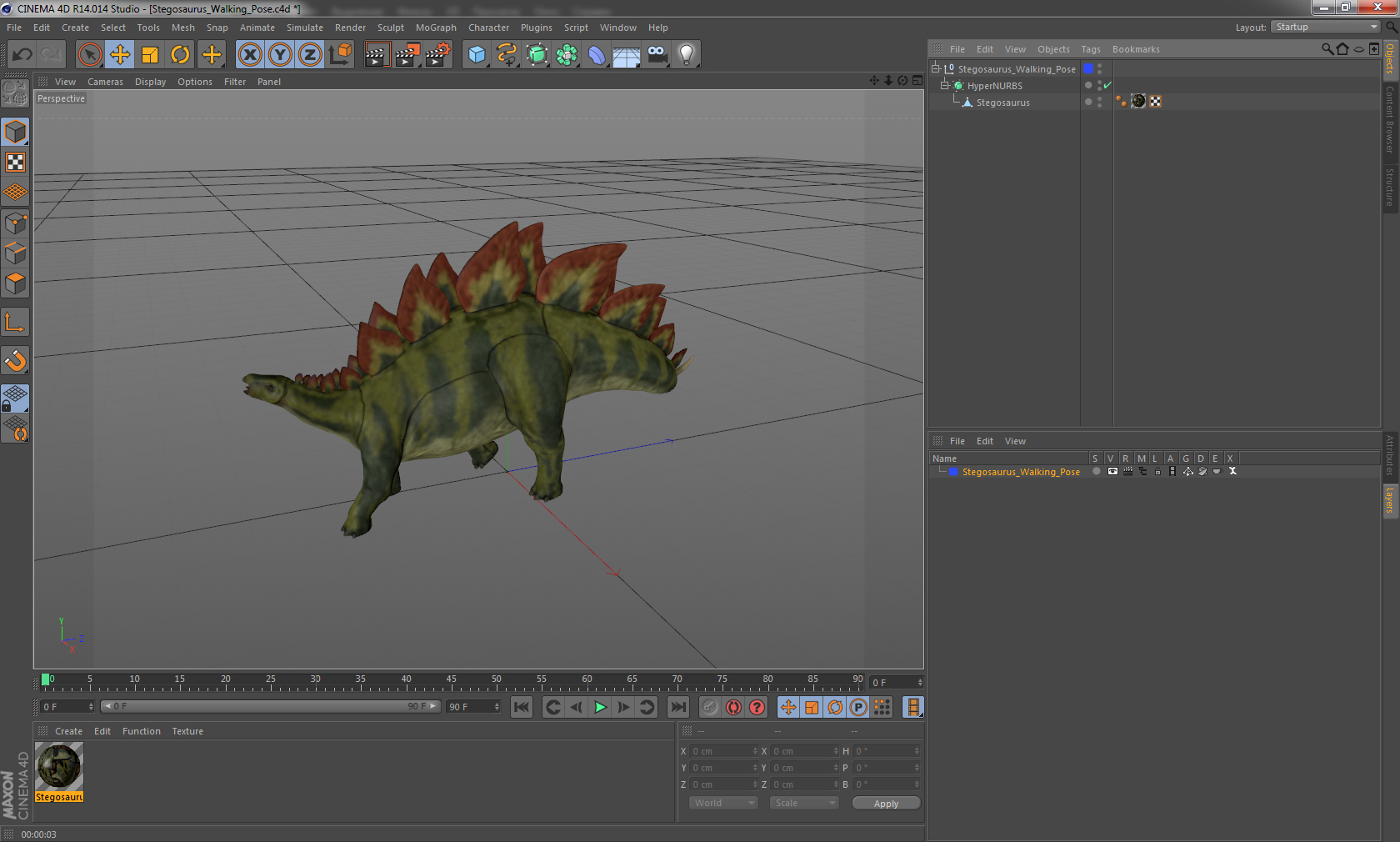Image resolution: width=1400 pixels, height=842 pixels.
Task: Toggle Stegosaurus object visibility dot
Action: [1099, 98]
